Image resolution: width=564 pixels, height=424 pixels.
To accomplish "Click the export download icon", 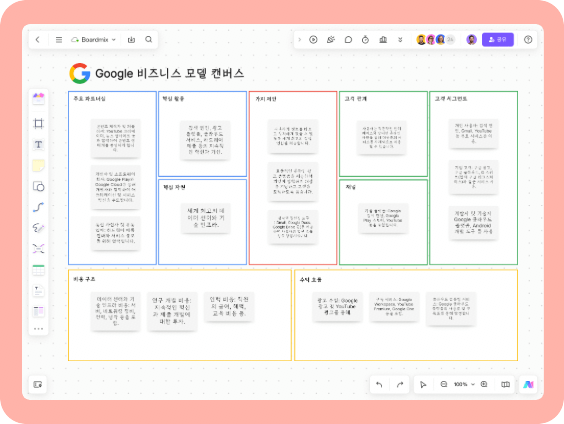I will coord(131,40).
